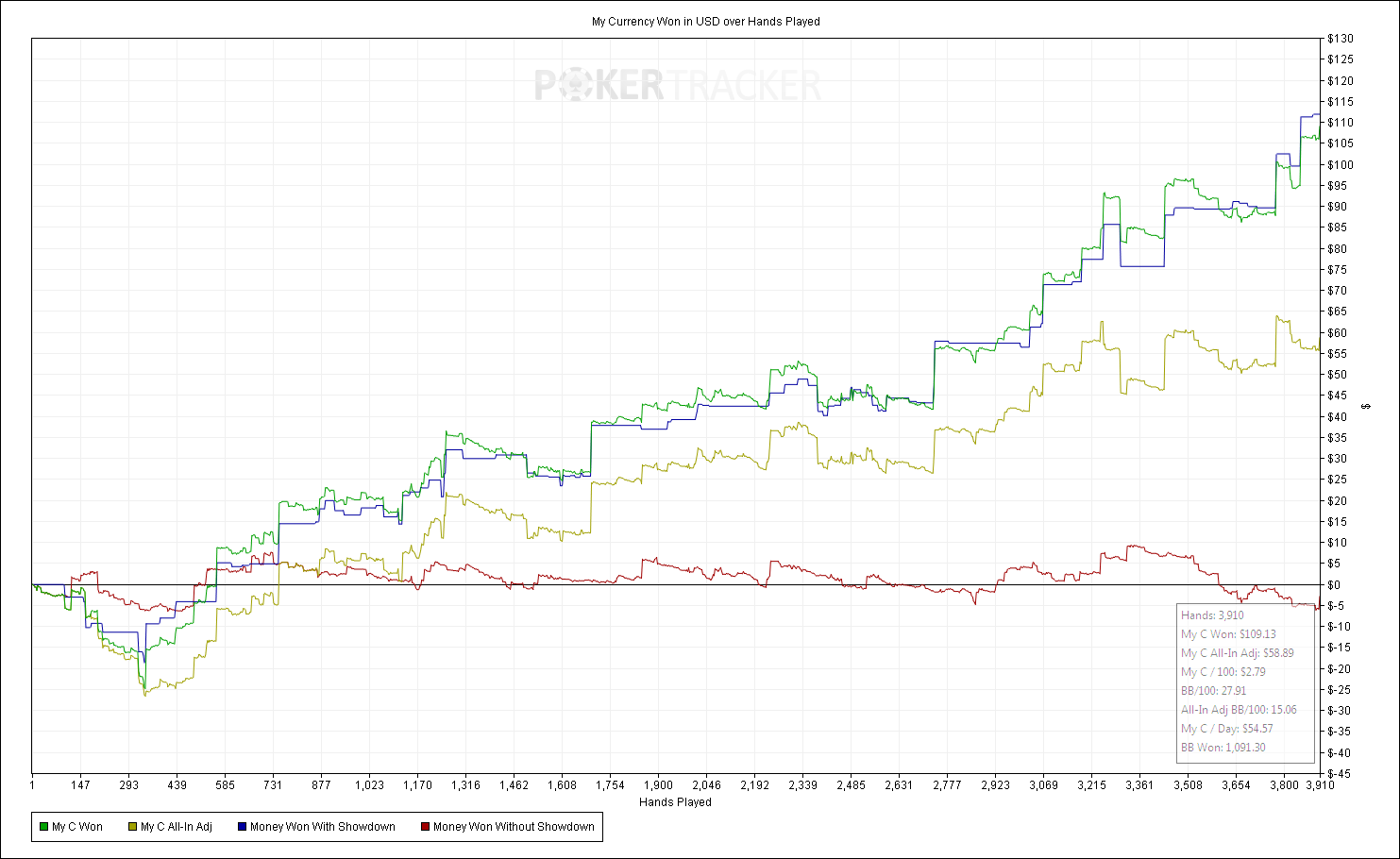Click the '$-25' y-axis tick label
Viewport: 1400px width, 859px height.
[x=1339, y=690]
